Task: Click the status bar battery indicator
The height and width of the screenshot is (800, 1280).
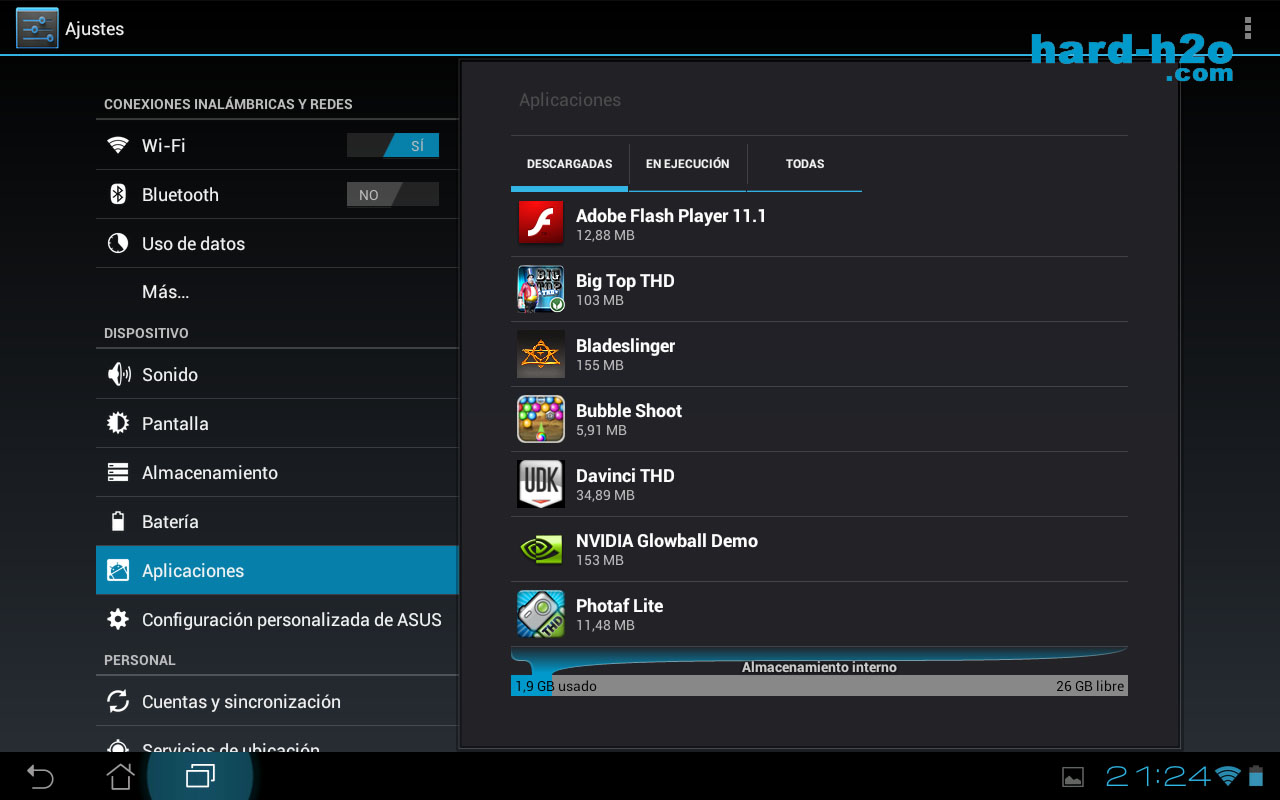Action: coord(1256,776)
